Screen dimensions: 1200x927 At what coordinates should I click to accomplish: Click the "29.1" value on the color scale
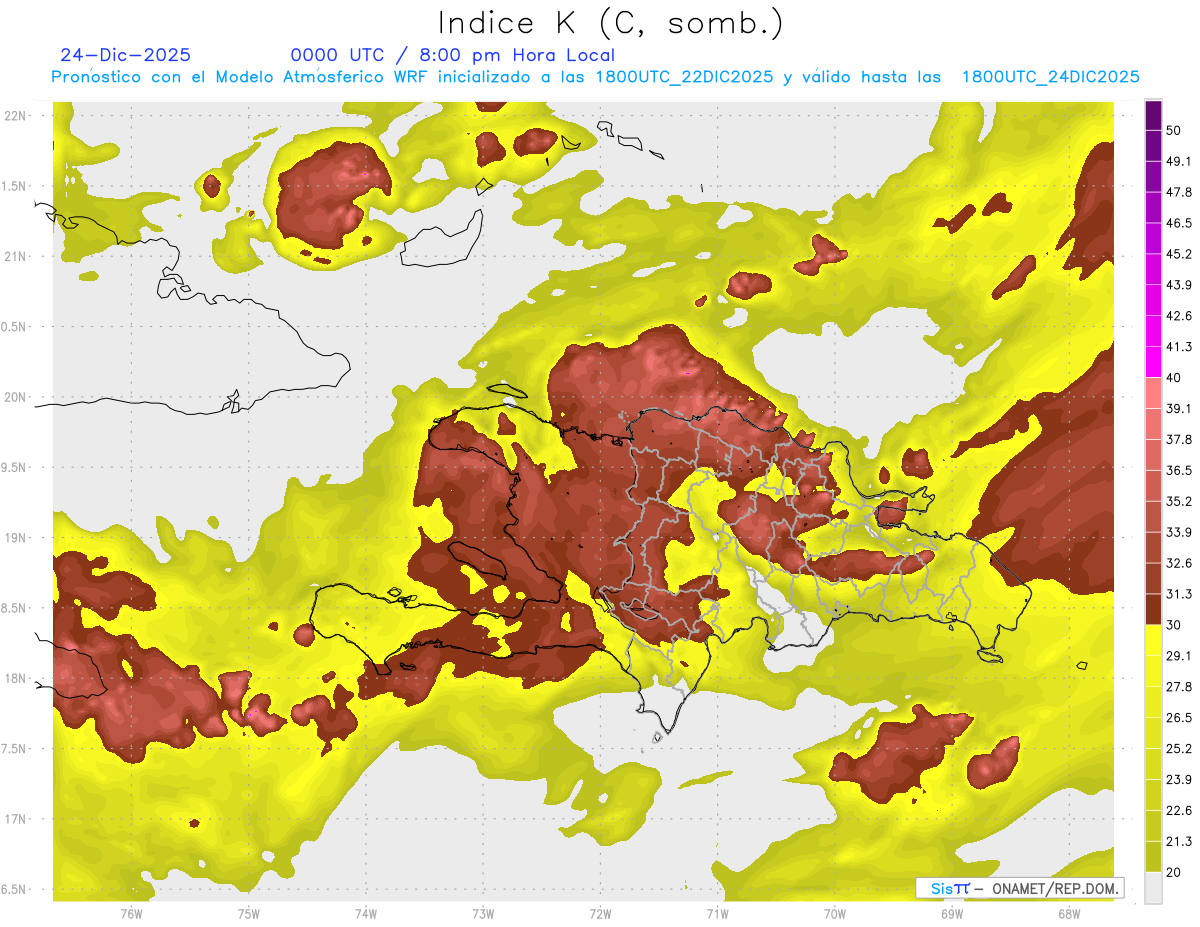pos(1179,656)
